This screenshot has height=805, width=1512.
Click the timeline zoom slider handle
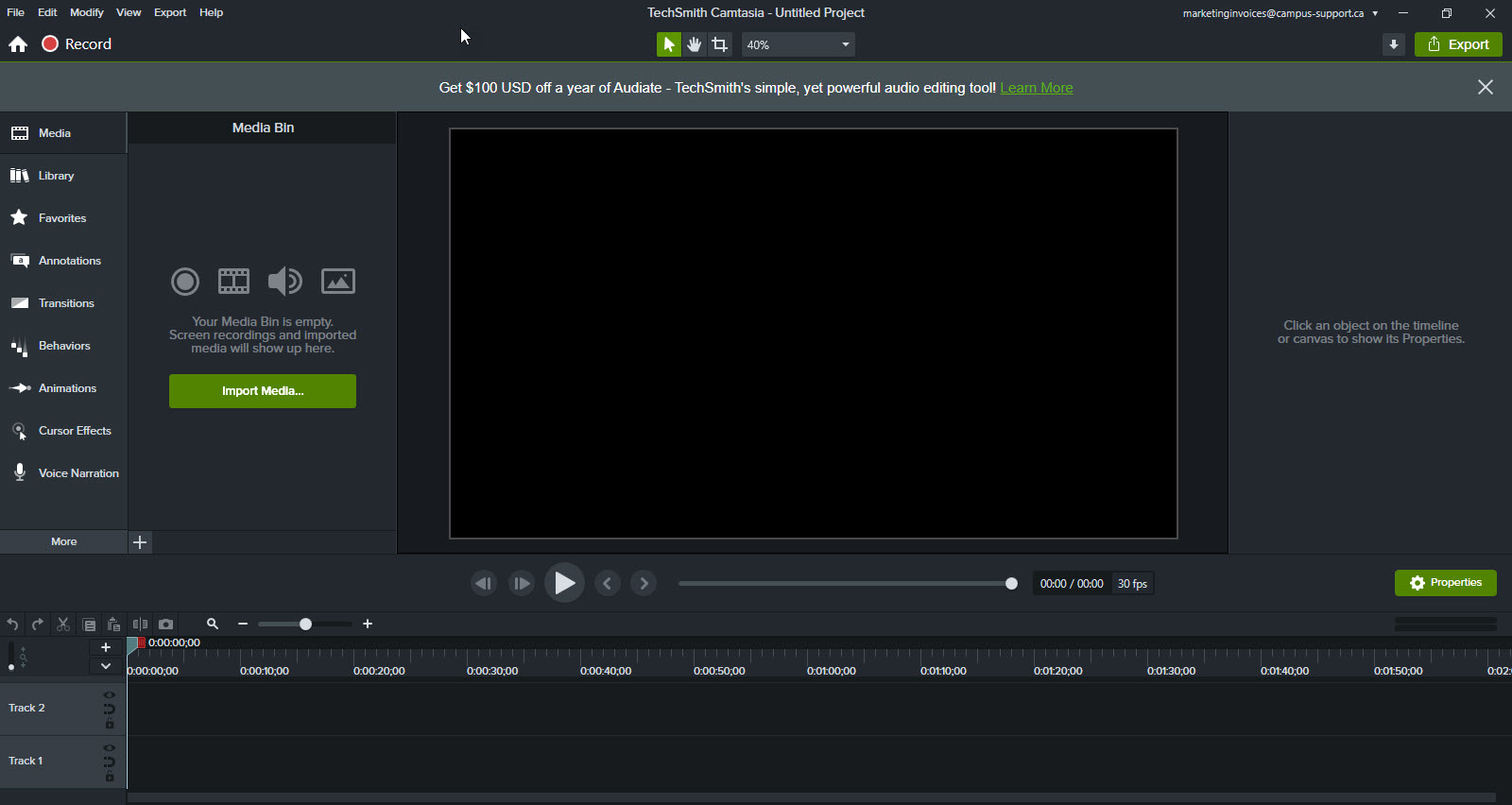(x=305, y=625)
